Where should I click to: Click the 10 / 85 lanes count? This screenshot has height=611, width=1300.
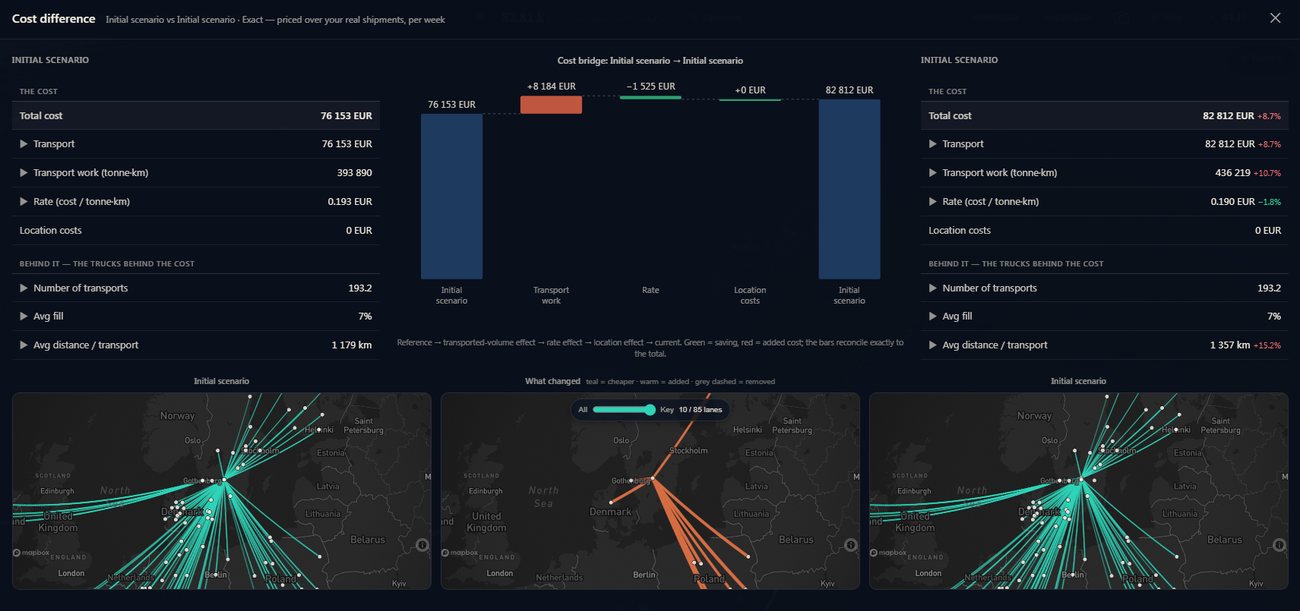[700, 410]
